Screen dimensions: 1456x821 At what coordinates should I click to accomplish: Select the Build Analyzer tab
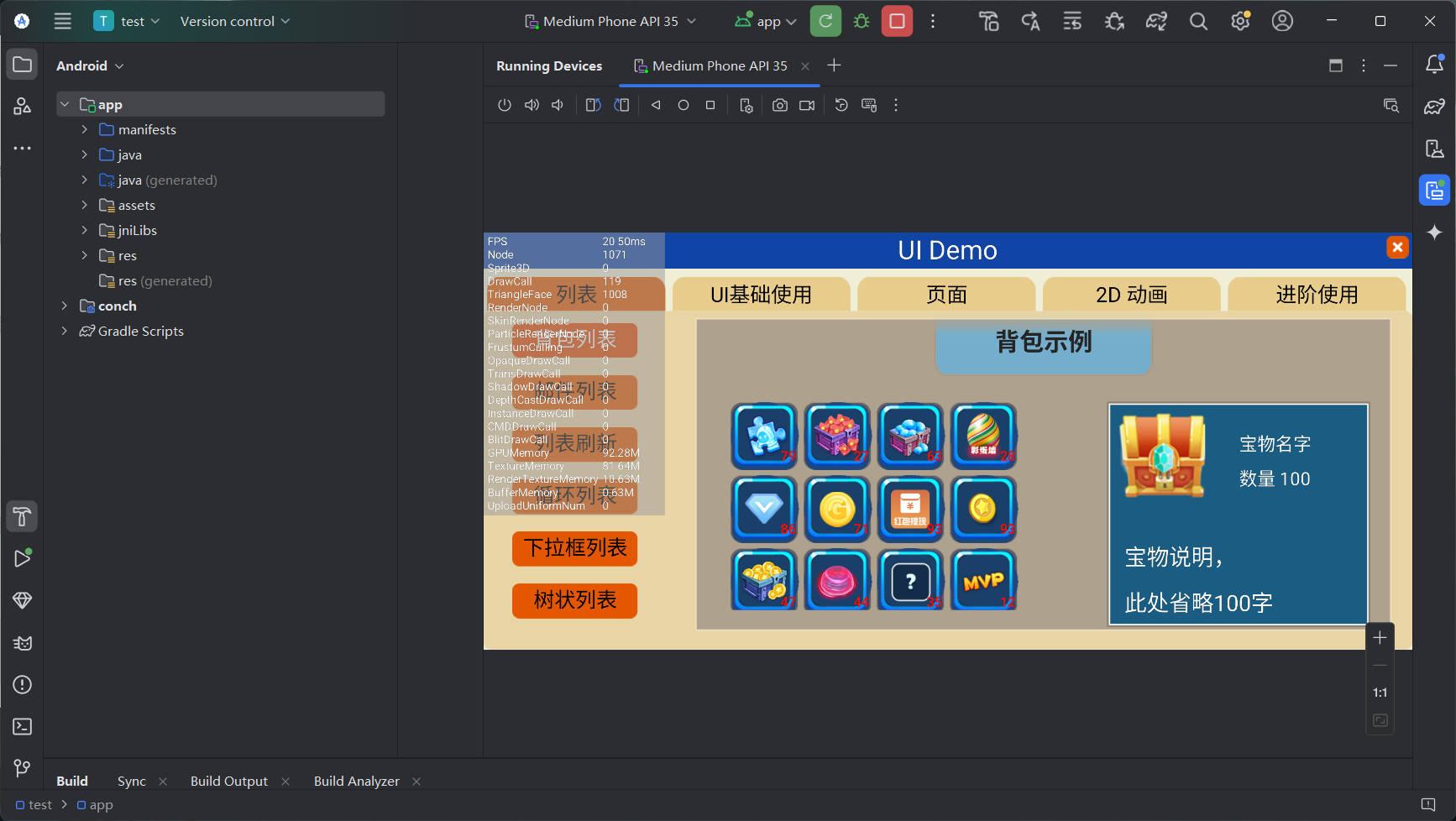pyautogui.click(x=356, y=781)
